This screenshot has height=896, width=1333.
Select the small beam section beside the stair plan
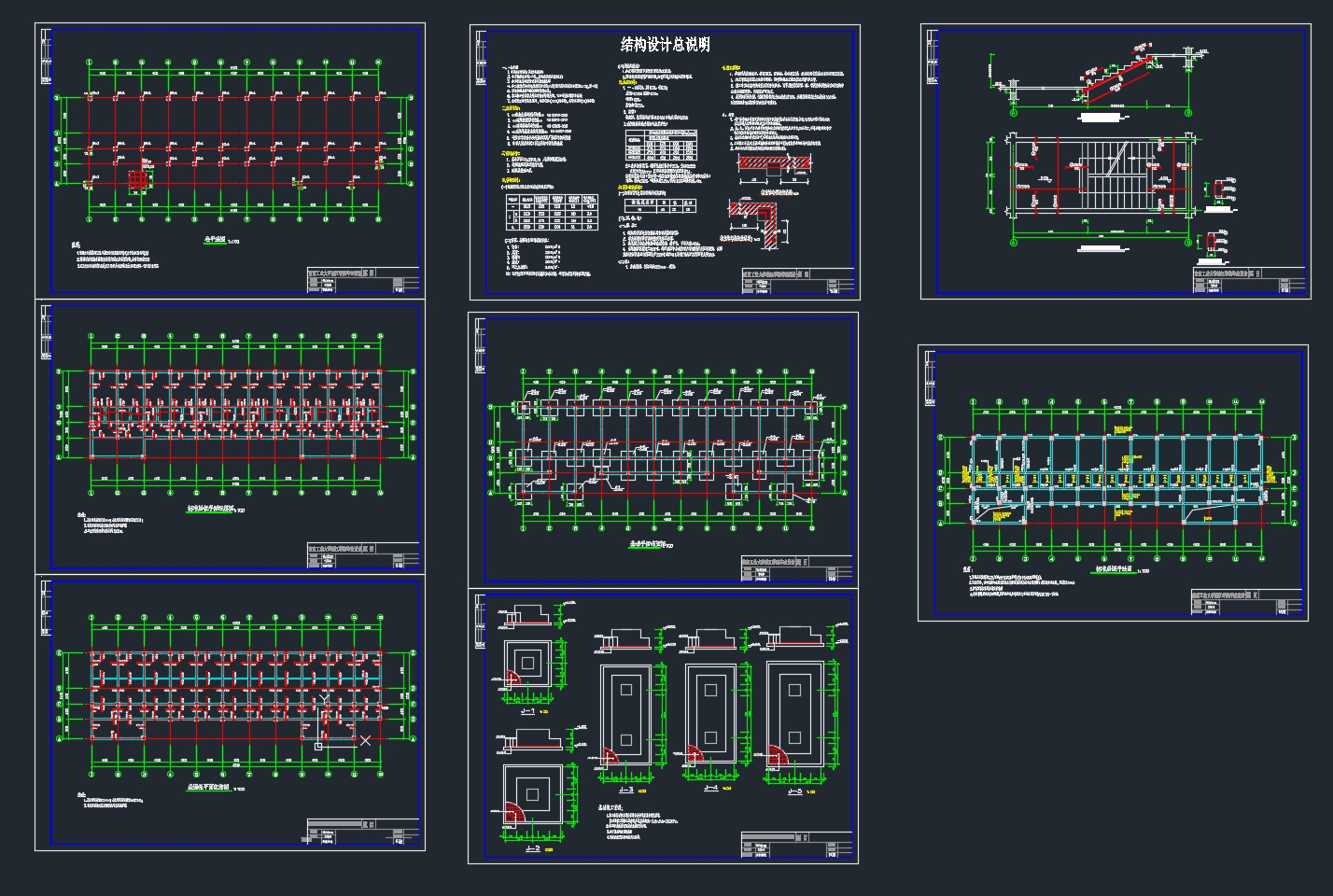pyautogui.click(x=1220, y=189)
